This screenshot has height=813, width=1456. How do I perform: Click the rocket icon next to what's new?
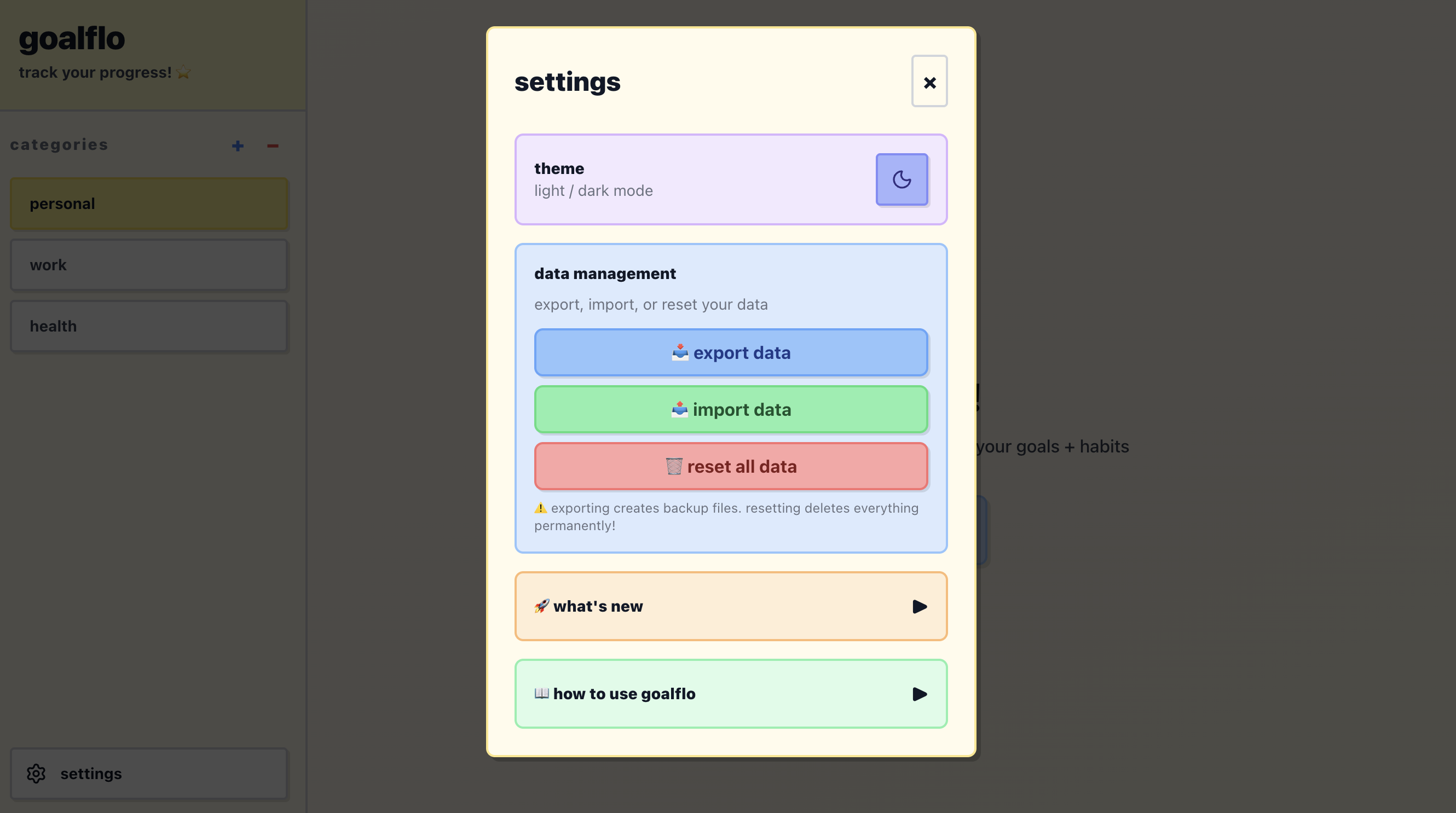[x=541, y=606]
